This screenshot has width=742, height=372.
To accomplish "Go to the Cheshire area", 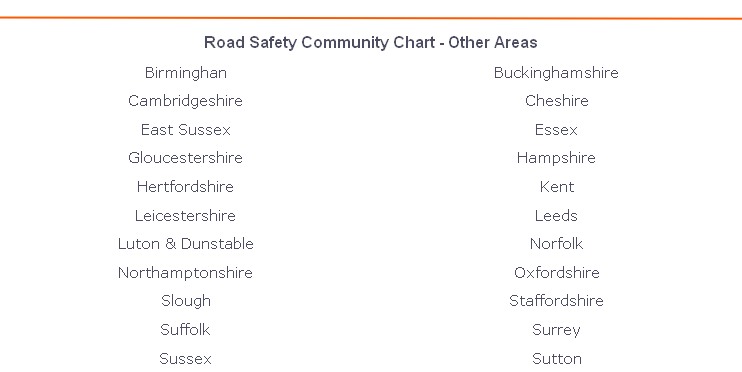I will [x=556, y=101].
